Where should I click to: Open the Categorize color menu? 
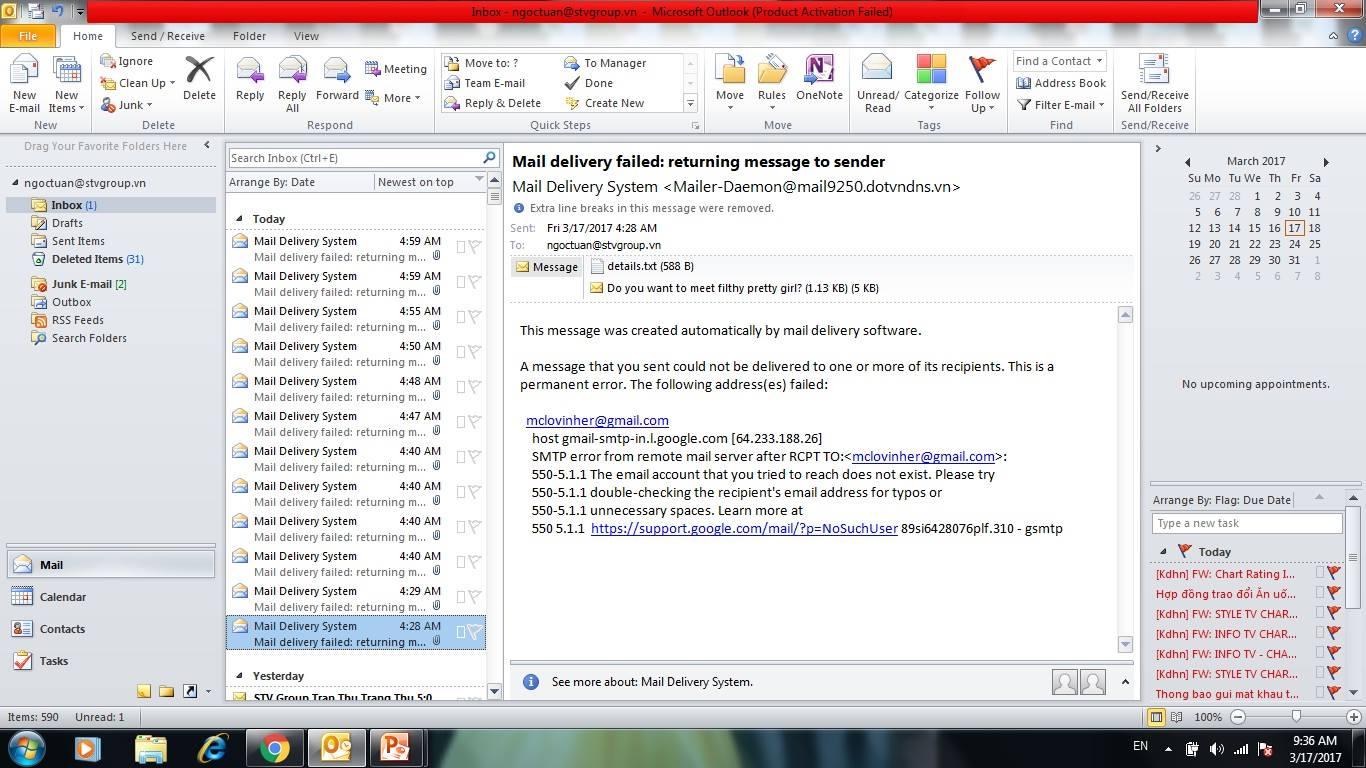pyautogui.click(x=931, y=84)
